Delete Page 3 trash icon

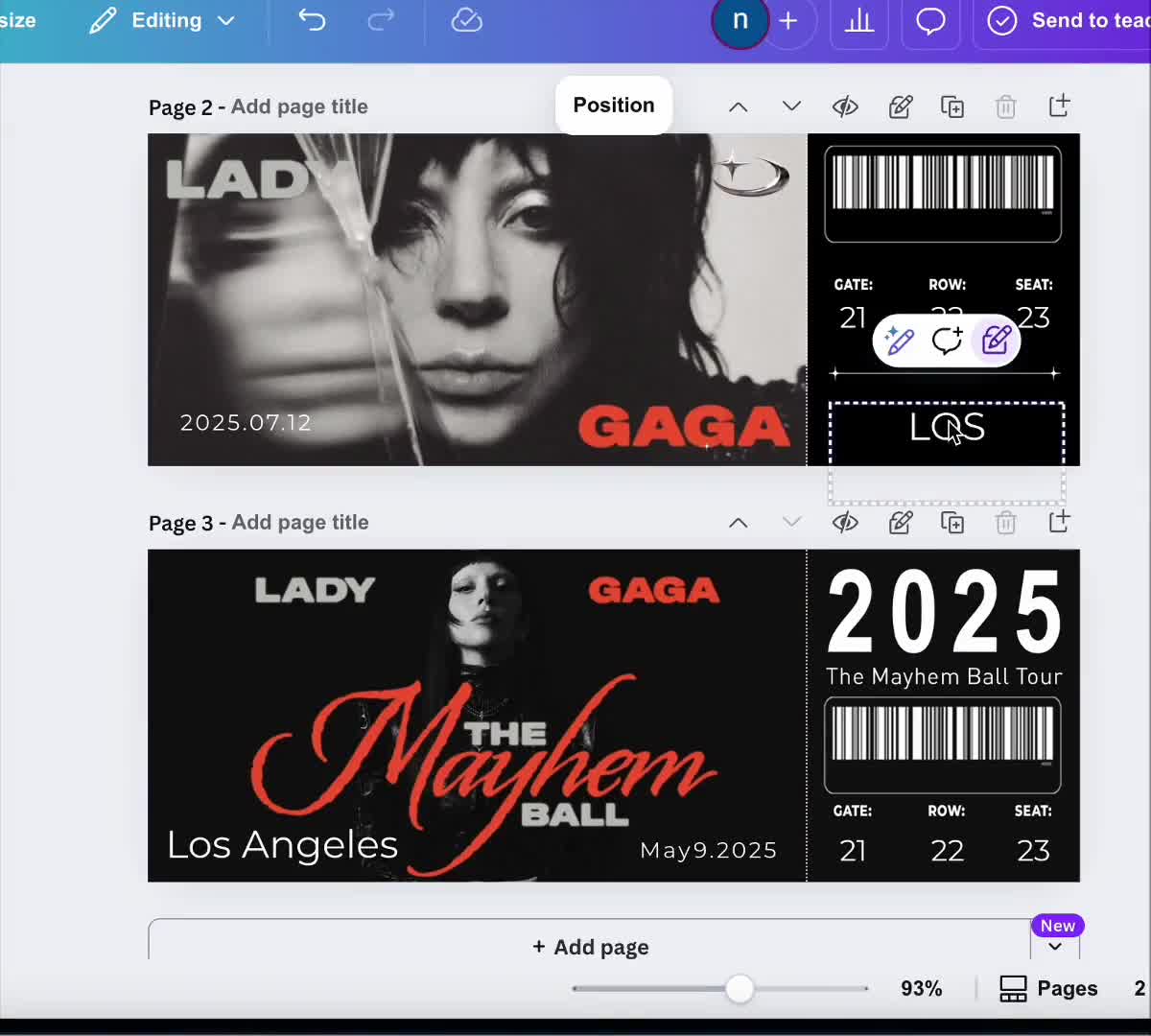pyautogui.click(x=1005, y=523)
